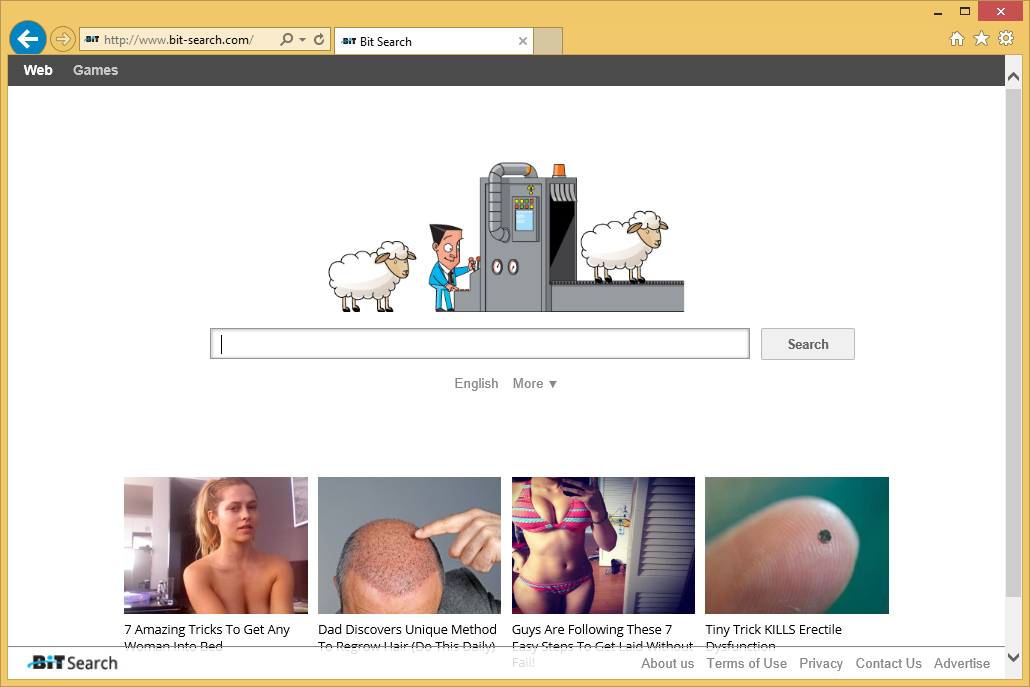Click the Forward navigation arrow
The image size is (1030, 687).
point(62,38)
